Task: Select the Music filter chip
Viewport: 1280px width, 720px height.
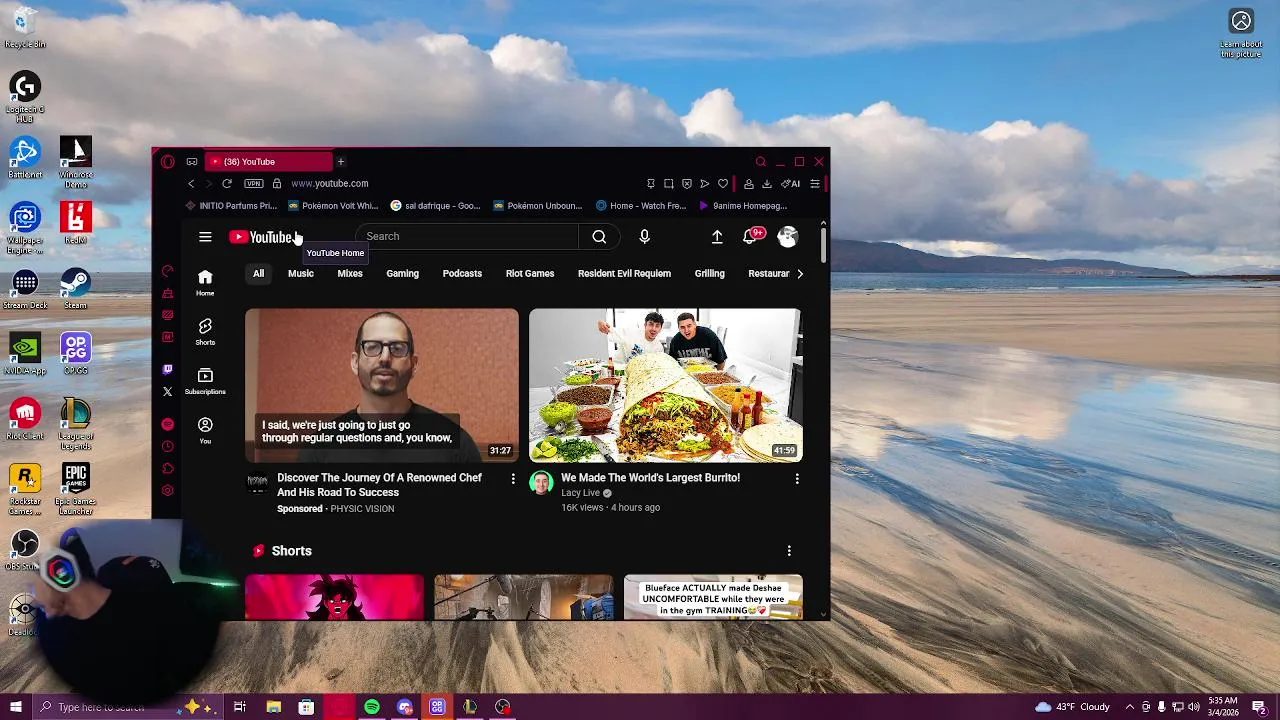Action: [301, 274]
